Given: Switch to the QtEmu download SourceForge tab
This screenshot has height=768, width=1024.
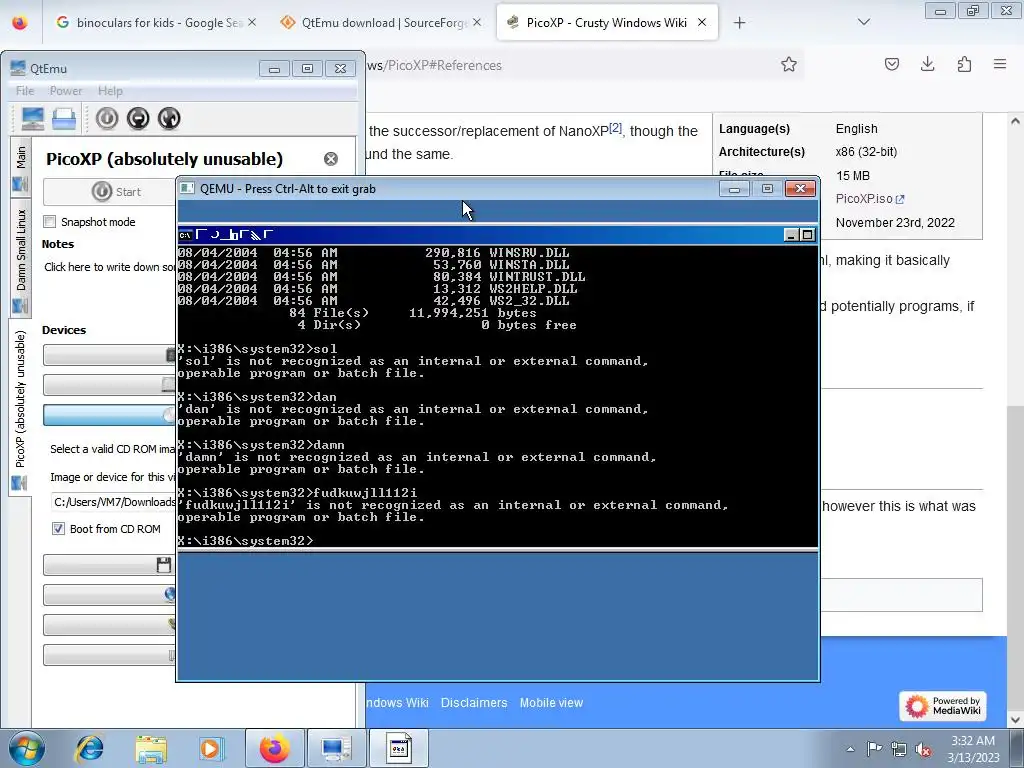Looking at the screenshot, I should (x=381, y=23).
